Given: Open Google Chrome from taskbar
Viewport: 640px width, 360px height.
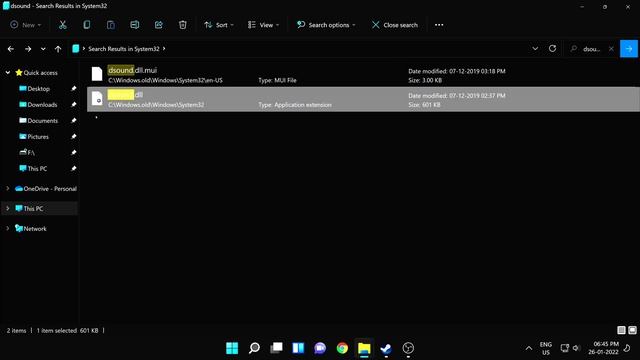Looking at the screenshot, I should coord(342,348).
